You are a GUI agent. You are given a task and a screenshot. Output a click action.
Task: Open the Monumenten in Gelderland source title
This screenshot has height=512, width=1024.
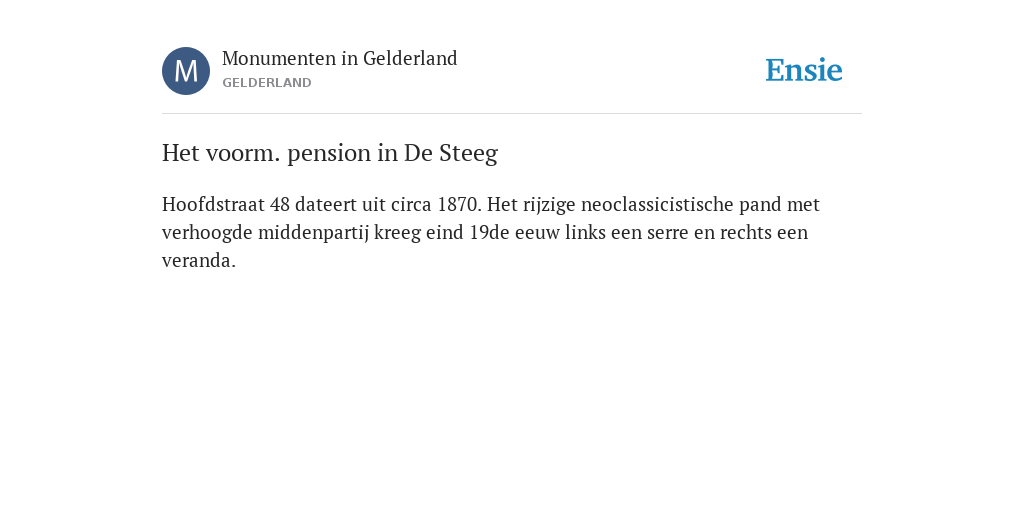tap(340, 59)
